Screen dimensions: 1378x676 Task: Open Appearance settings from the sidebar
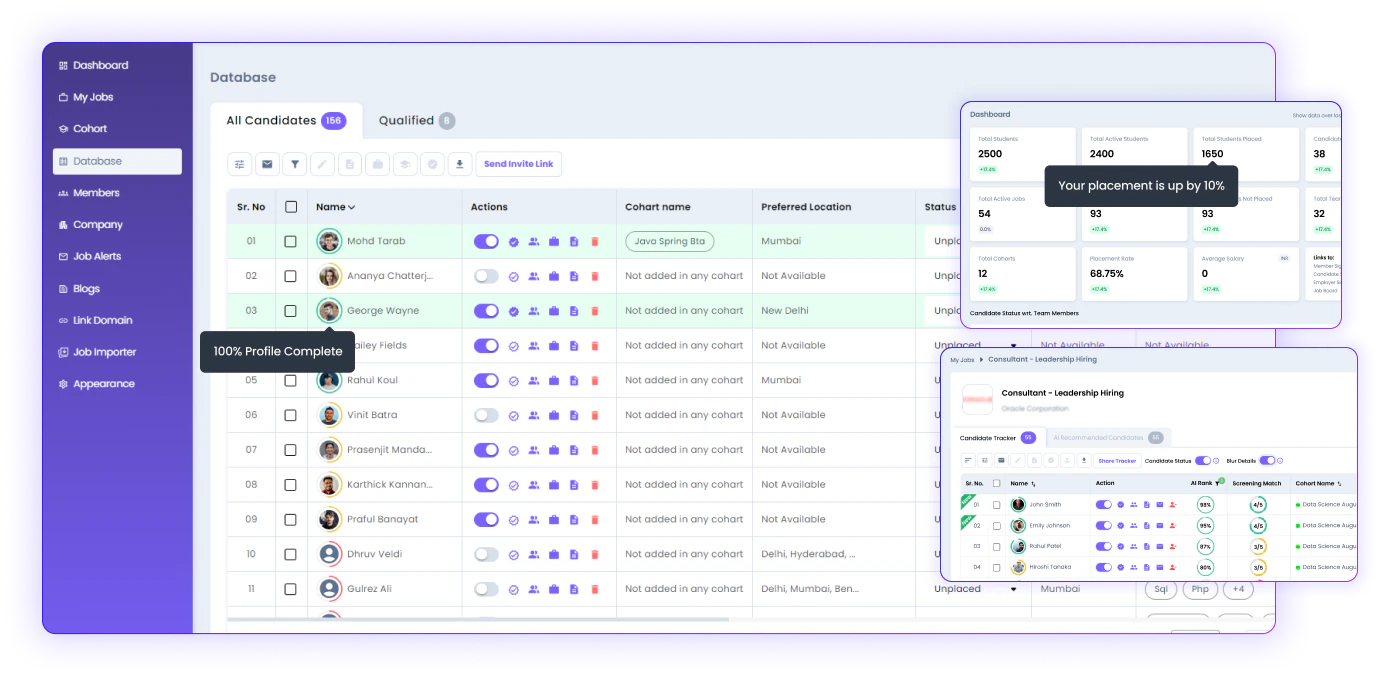[x=104, y=383]
